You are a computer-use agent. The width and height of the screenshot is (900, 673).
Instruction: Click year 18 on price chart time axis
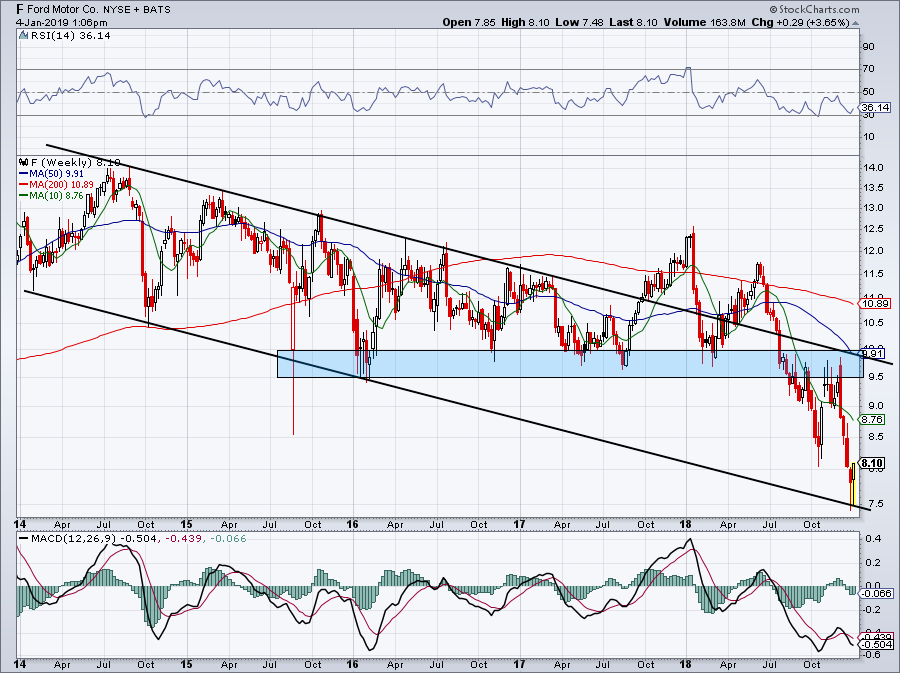pos(685,524)
